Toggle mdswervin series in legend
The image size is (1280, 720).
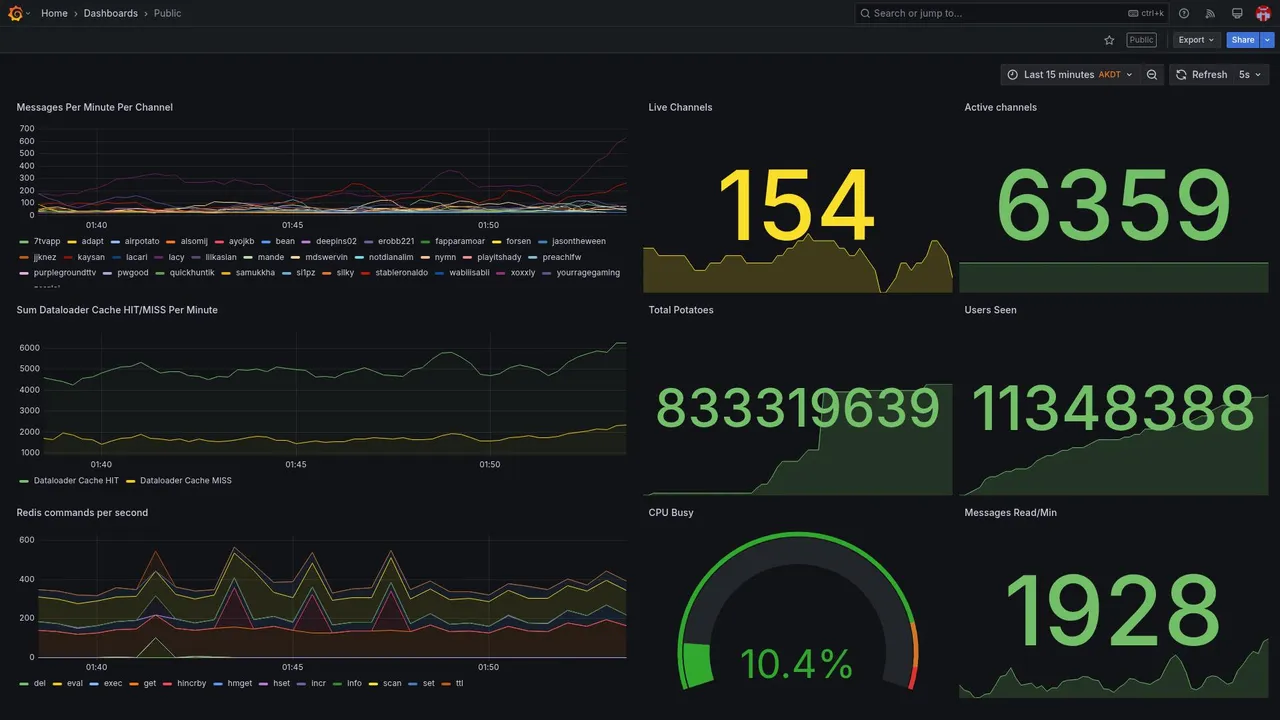326,257
